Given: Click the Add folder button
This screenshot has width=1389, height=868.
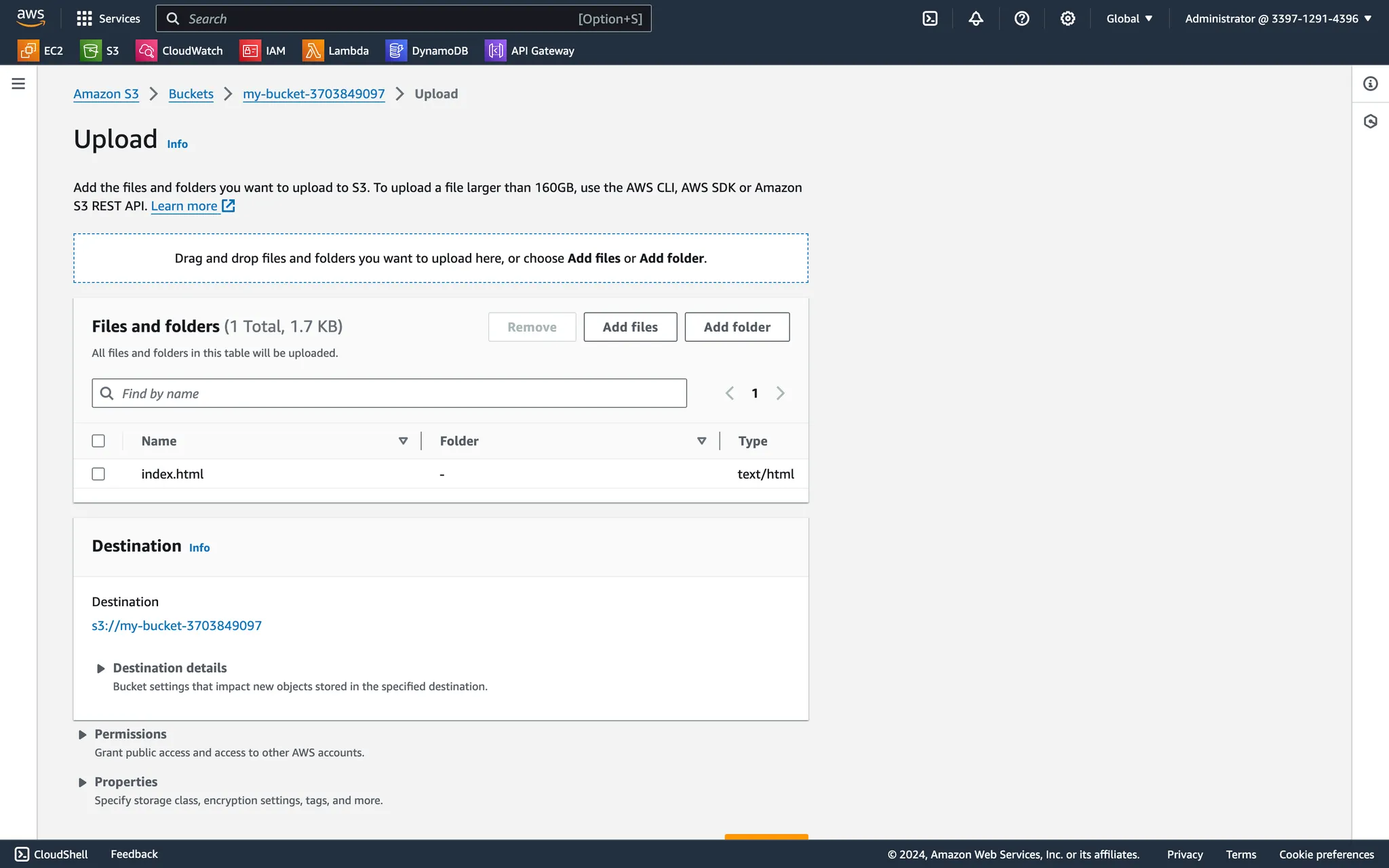Looking at the screenshot, I should tap(737, 327).
